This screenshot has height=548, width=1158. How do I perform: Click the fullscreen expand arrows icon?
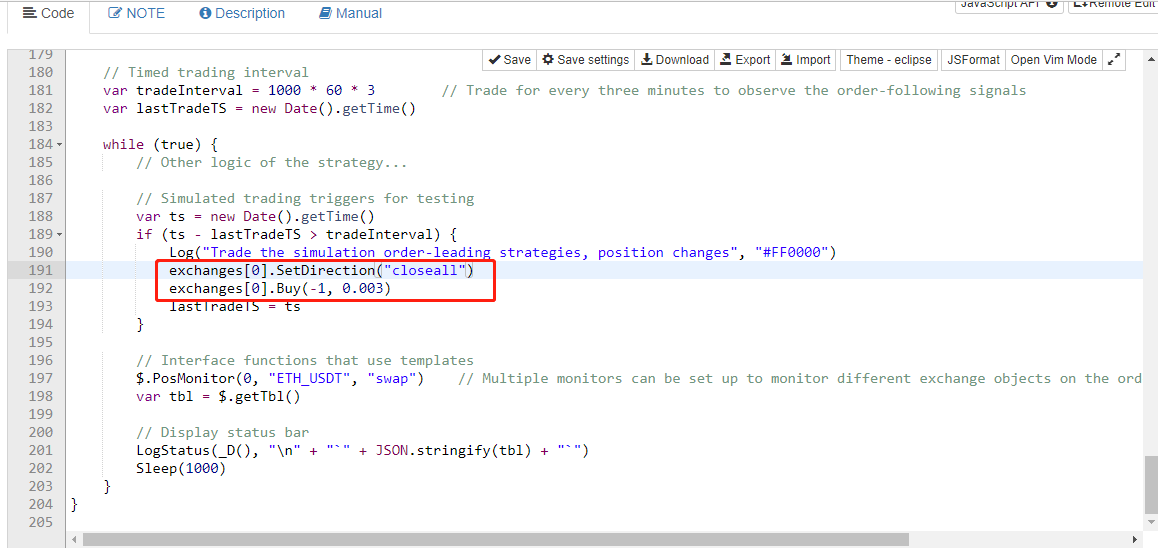click(1114, 60)
